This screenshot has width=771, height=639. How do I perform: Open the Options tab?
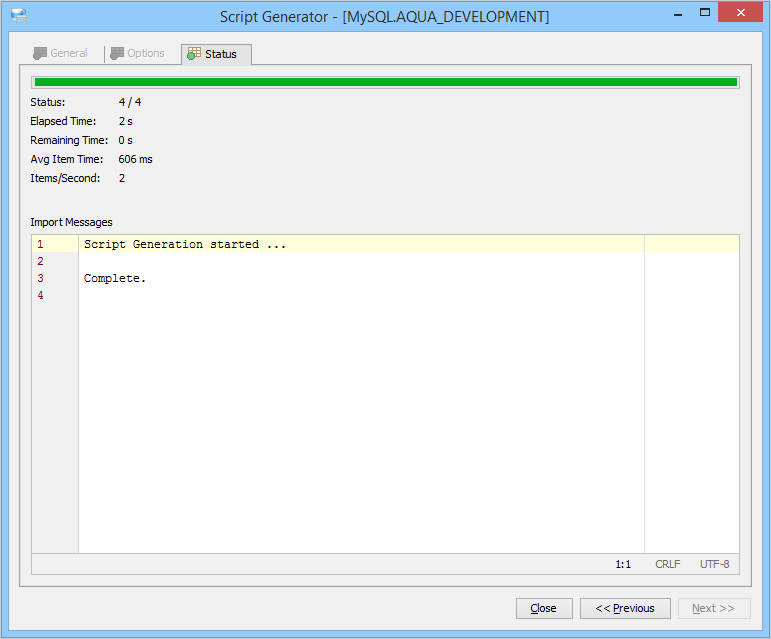click(x=138, y=53)
